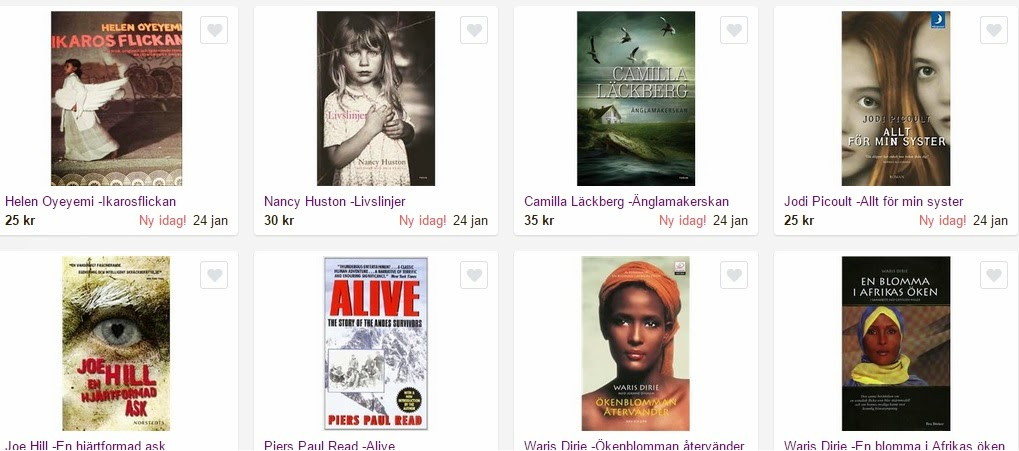Favorite Joe Hill book via heart icon
The image size is (1019, 451).
click(x=214, y=275)
